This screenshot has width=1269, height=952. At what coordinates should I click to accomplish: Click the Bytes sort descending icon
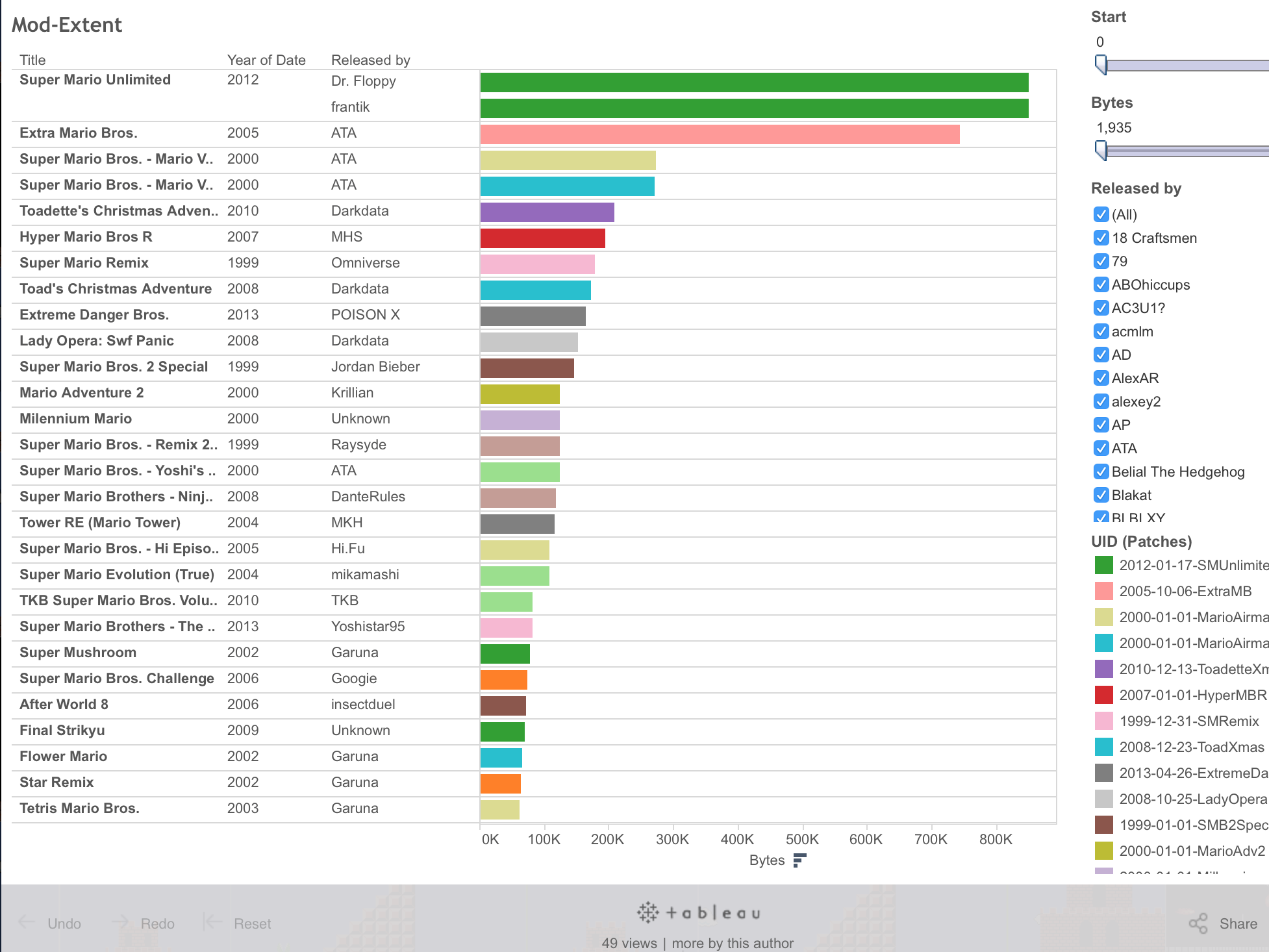(x=799, y=860)
